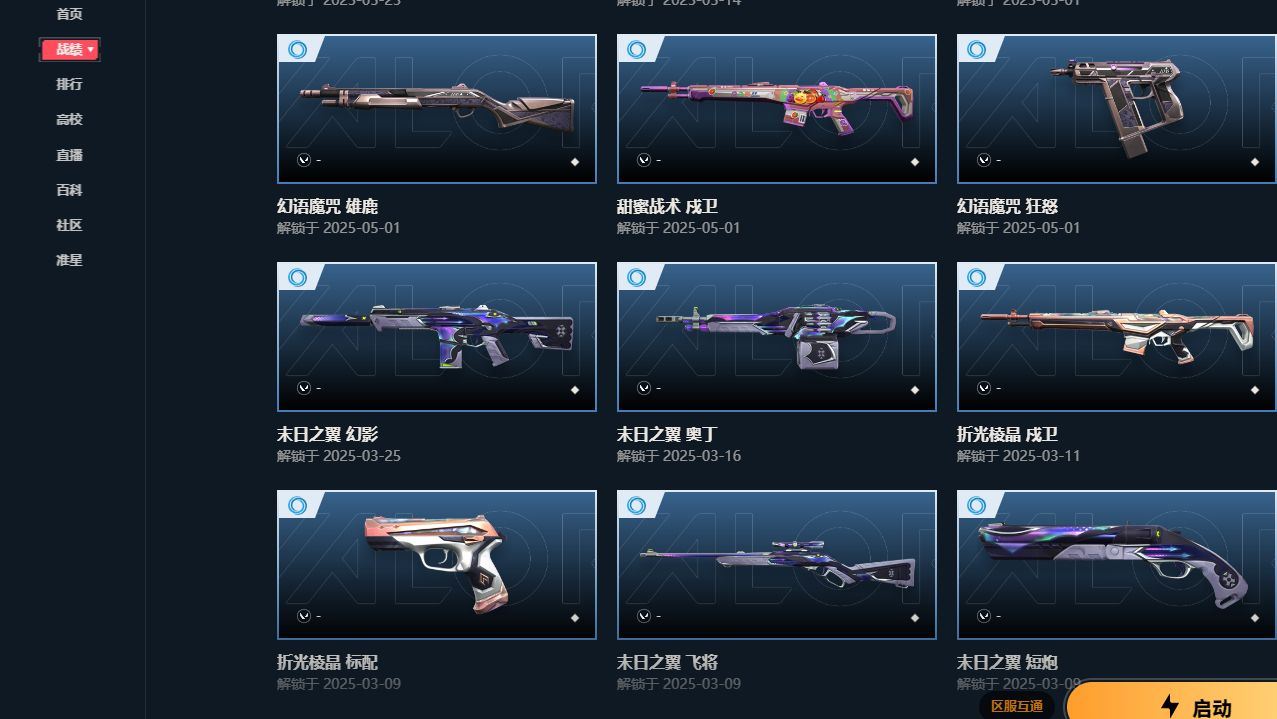Click the Valorant points icon on 末日之翼 幻影 card
Screen dimensions: 1277x719
(304, 388)
